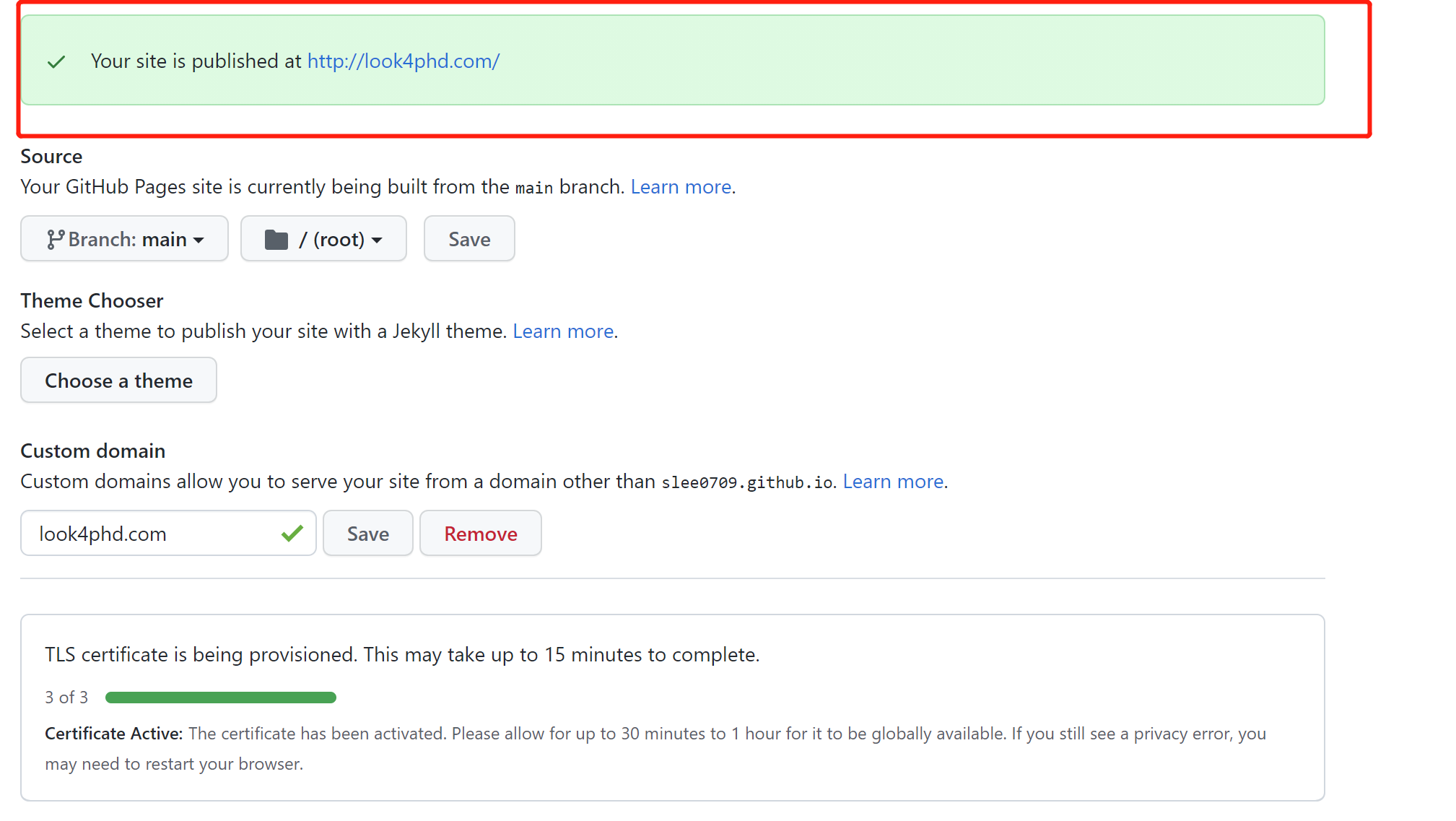
Task: Open Learn more link under Source
Action: [681, 187]
